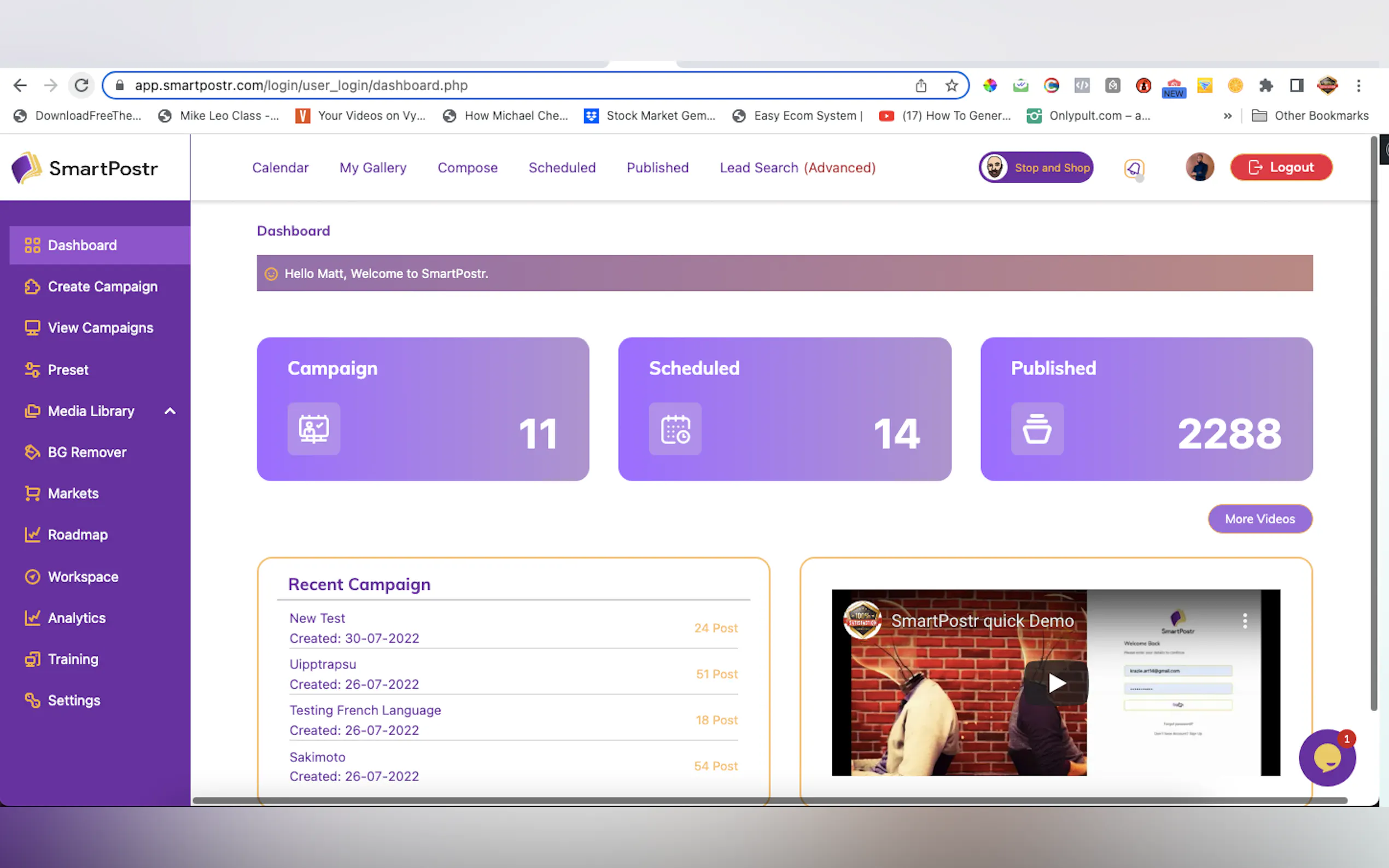Open the chat support bubble
The image size is (1389, 868).
coord(1327,758)
